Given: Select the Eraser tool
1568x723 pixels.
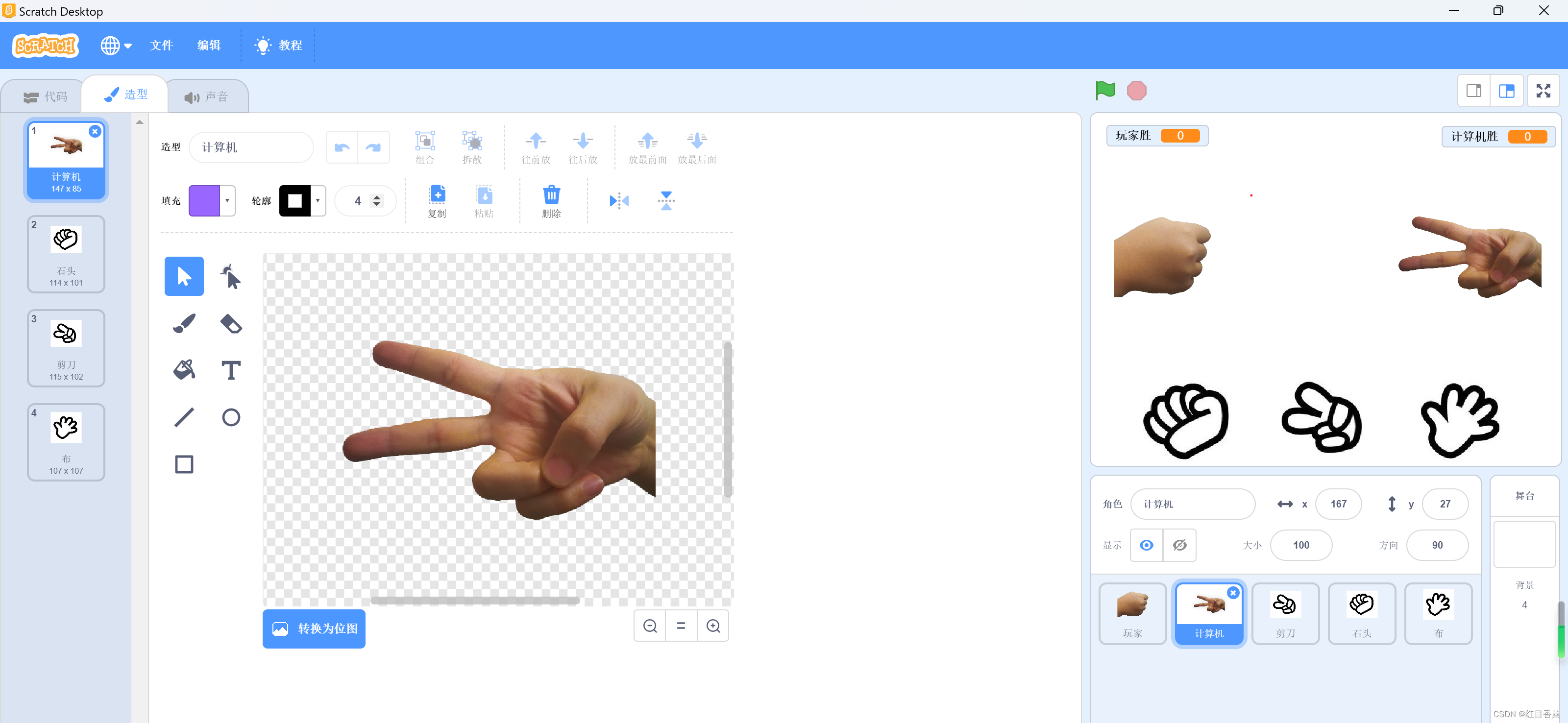Looking at the screenshot, I should (231, 323).
